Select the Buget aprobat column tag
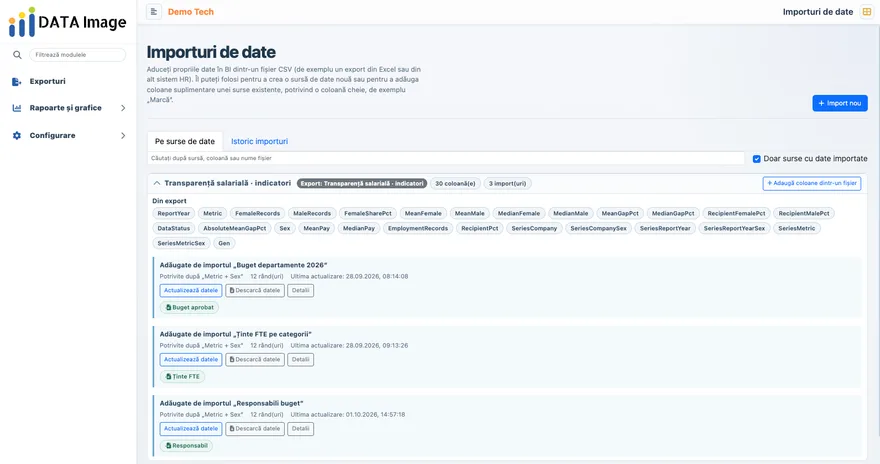The height and width of the screenshot is (464, 880). tap(190, 307)
